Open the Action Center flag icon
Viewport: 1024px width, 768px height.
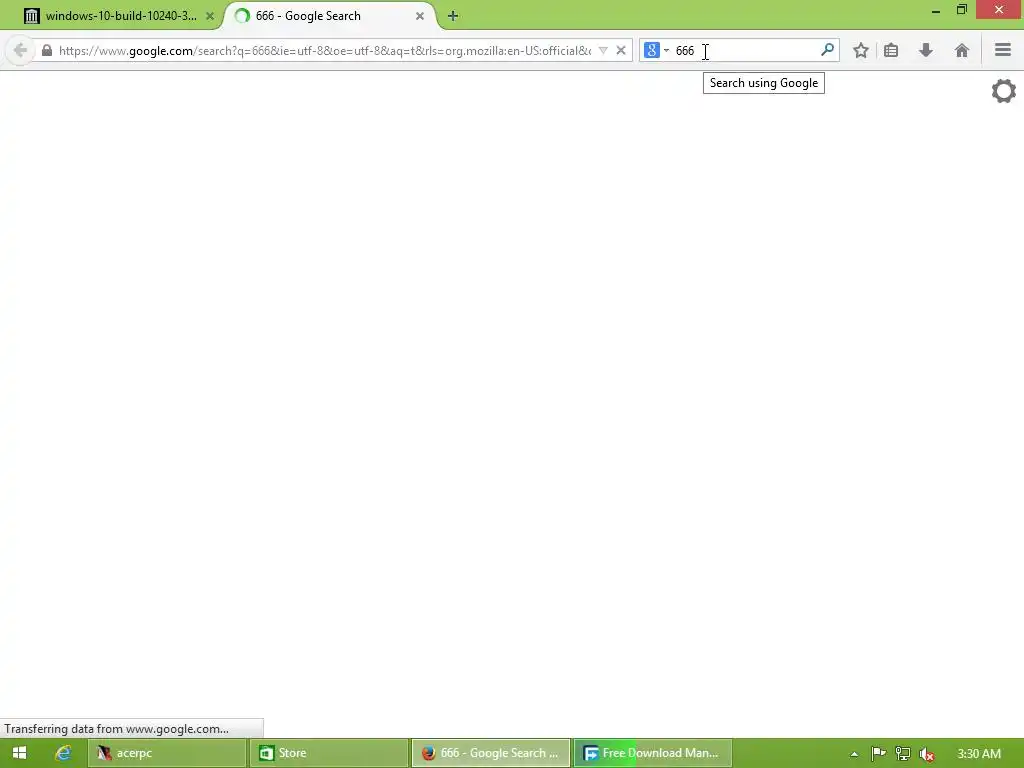(878, 754)
